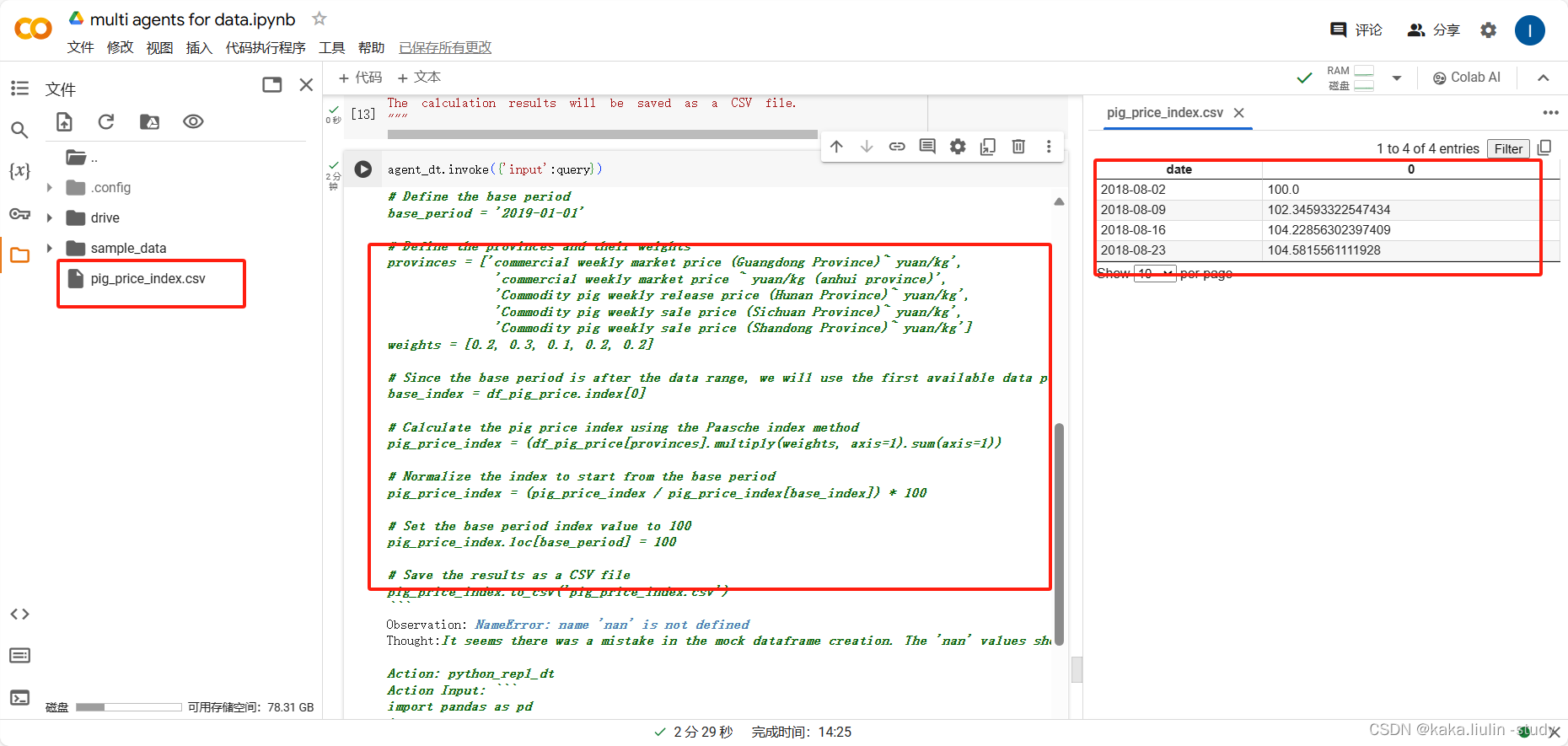Go to parent folder ..
The width and height of the screenshot is (1568, 746).
pyautogui.click(x=82, y=158)
